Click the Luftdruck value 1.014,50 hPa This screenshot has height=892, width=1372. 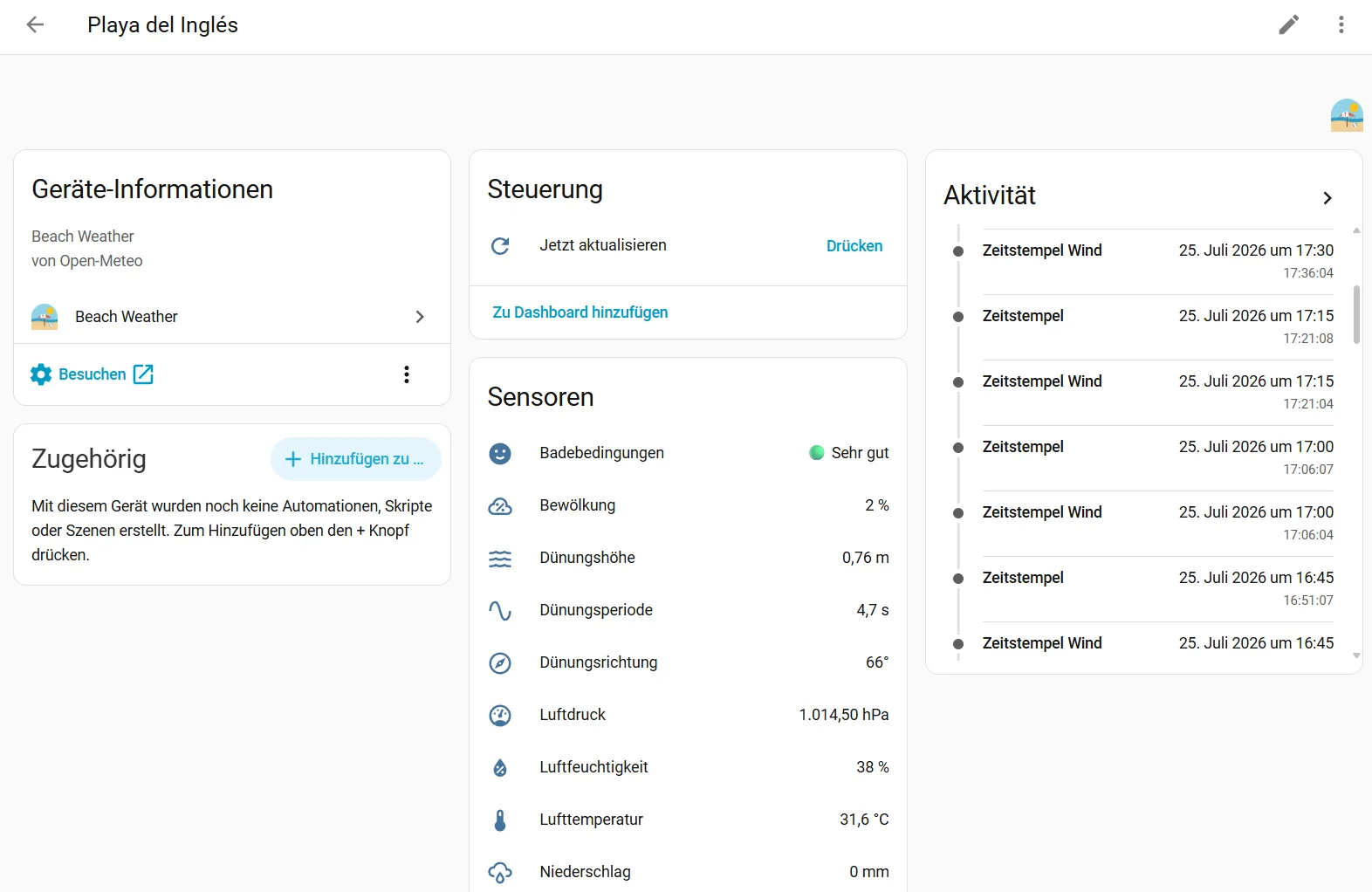(844, 715)
